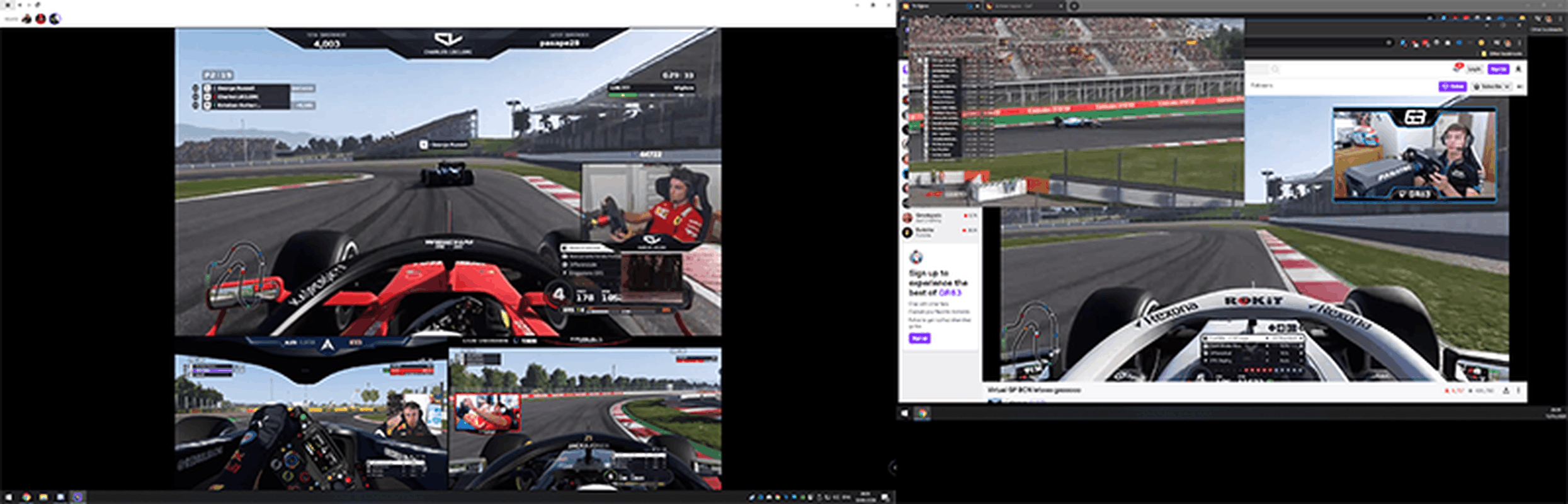This screenshot has height=504, width=1568.
Task: Click the red channel avatar in multistream bar
Action: (41, 19)
